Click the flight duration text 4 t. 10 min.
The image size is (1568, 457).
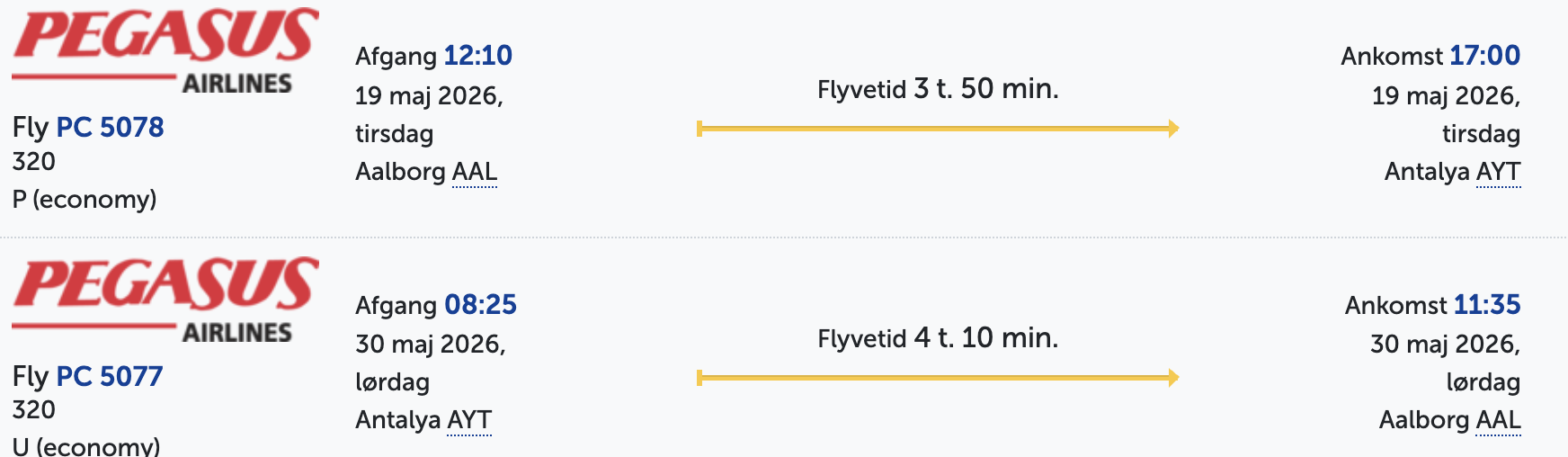(985, 338)
